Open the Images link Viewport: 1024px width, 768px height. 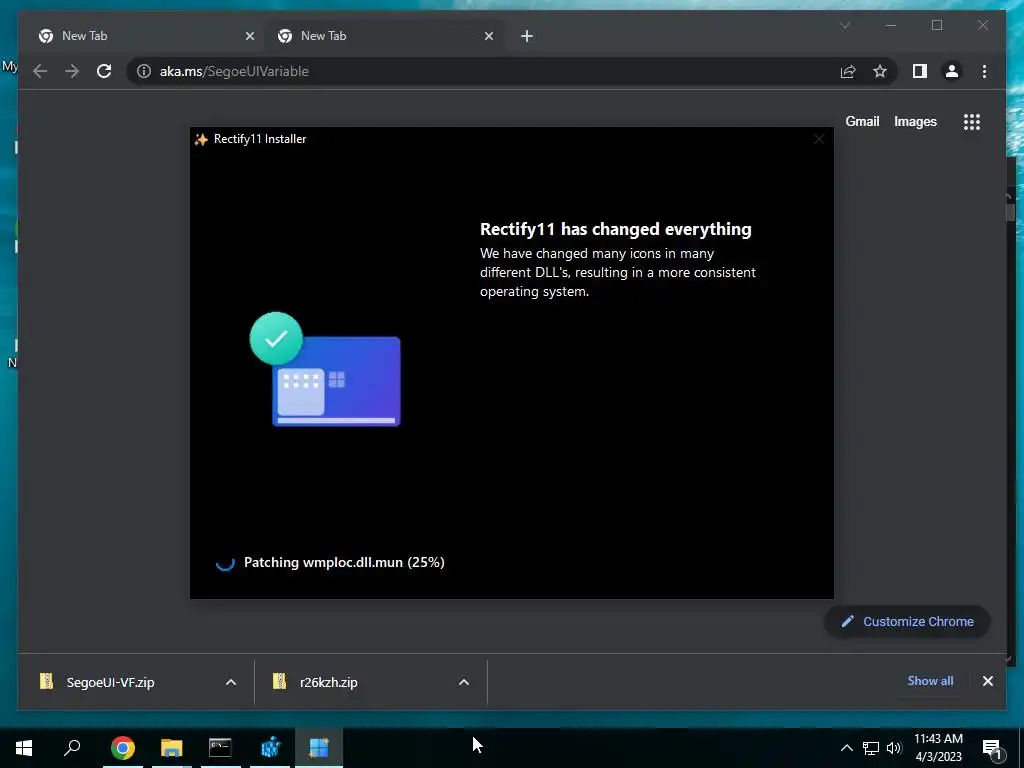click(915, 121)
